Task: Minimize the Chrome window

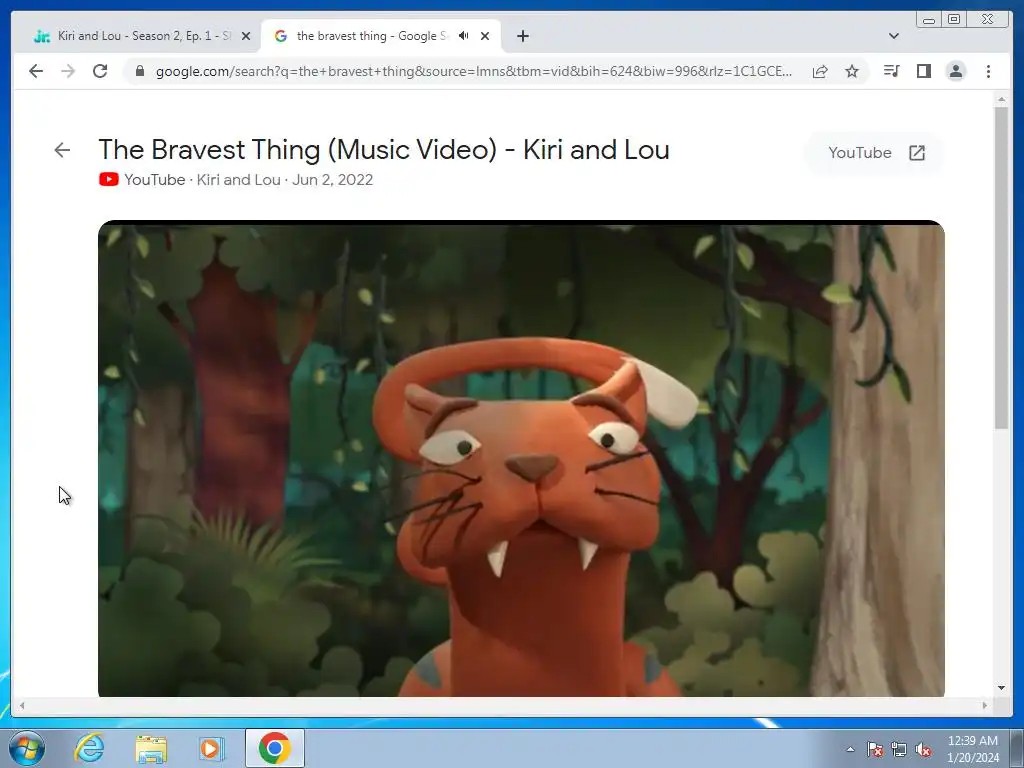Action: point(929,20)
